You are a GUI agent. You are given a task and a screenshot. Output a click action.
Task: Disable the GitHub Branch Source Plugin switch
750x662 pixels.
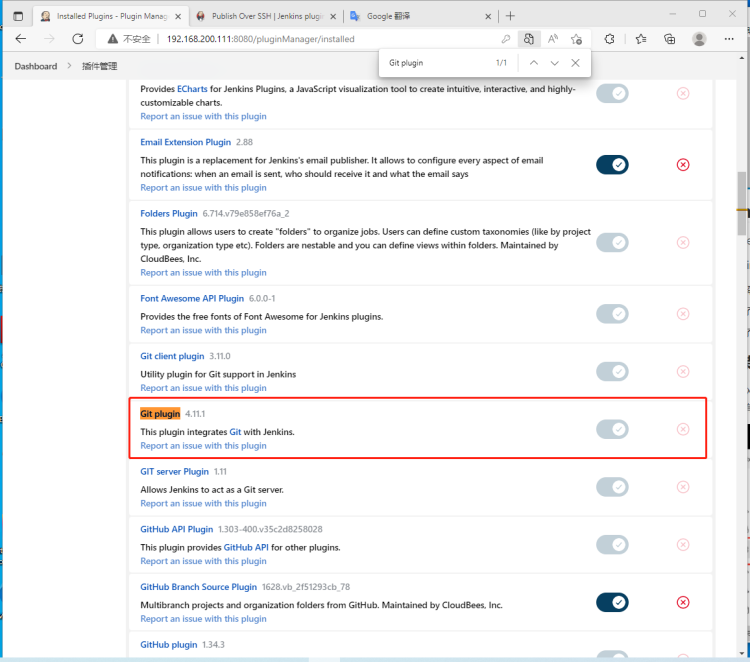[x=612, y=602]
